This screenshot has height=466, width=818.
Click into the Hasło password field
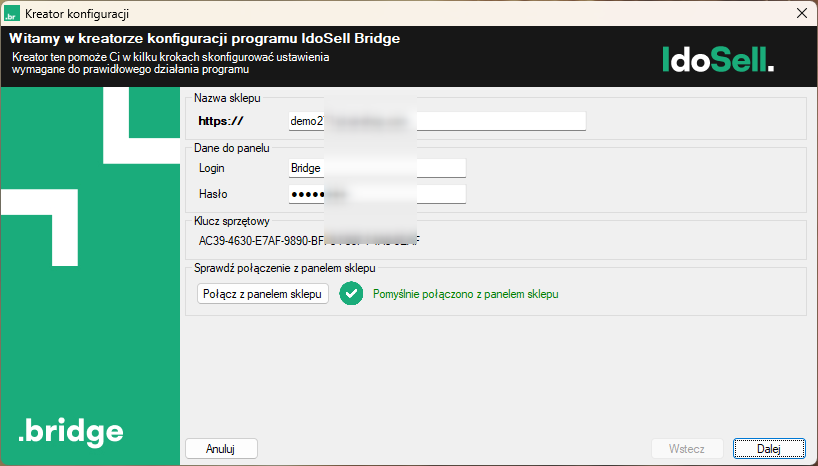click(x=377, y=194)
